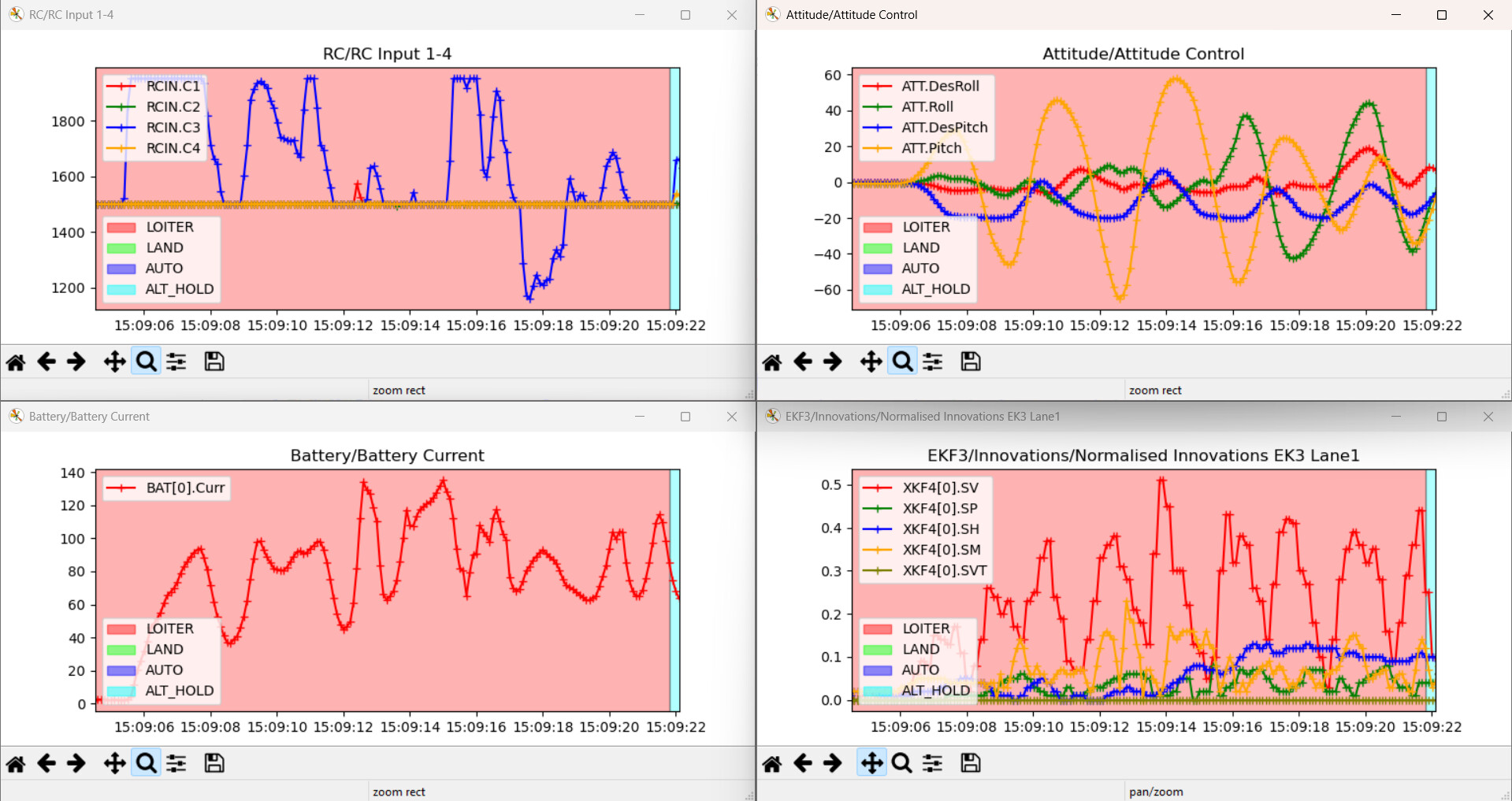Toggle zoom rectangle in the Battery Current window
Viewport: 1512px width, 801px height.
[x=146, y=764]
